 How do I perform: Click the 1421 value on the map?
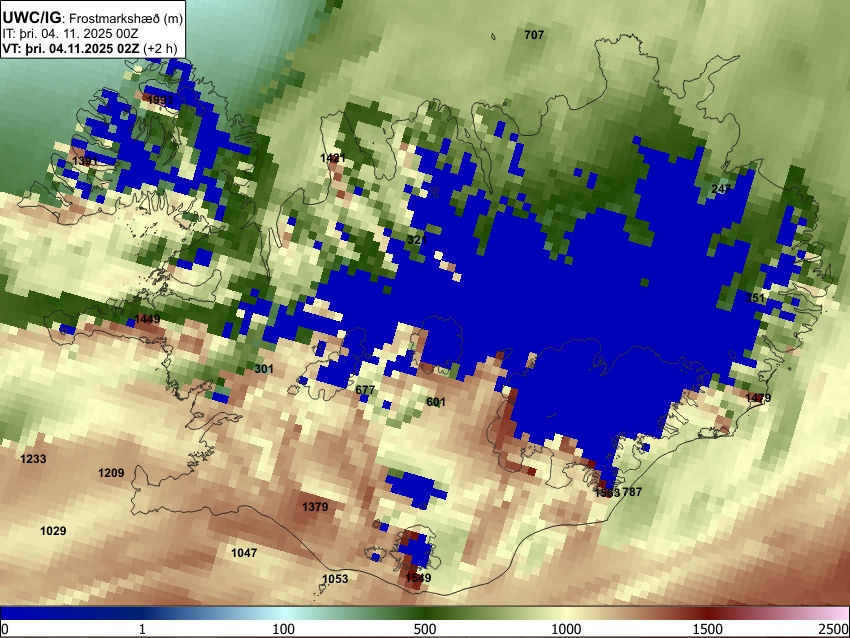pyautogui.click(x=333, y=158)
